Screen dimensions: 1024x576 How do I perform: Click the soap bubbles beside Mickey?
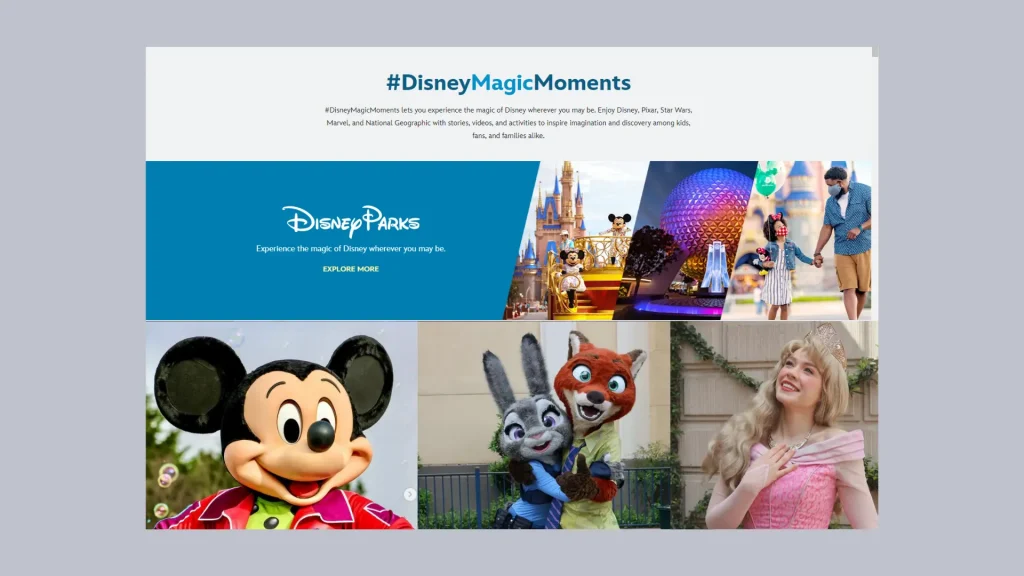coord(165,478)
